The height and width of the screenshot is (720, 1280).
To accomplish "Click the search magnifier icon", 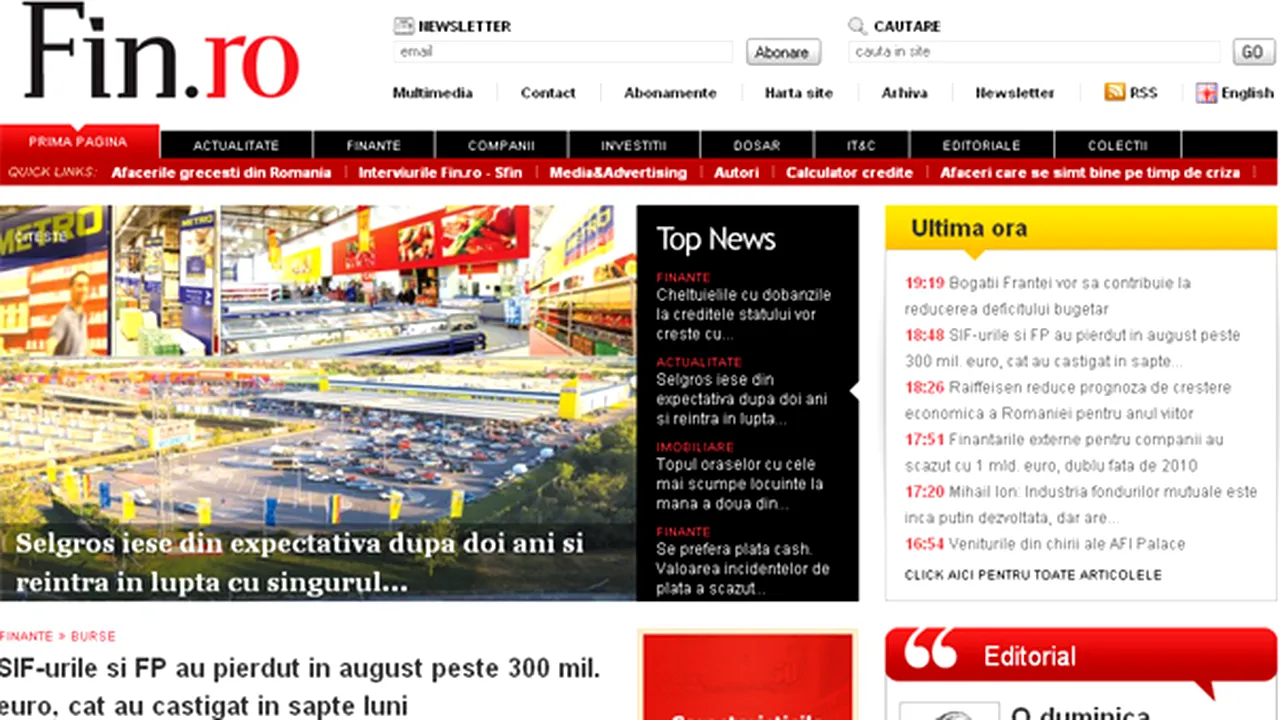I will pyautogui.click(x=857, y=26).
